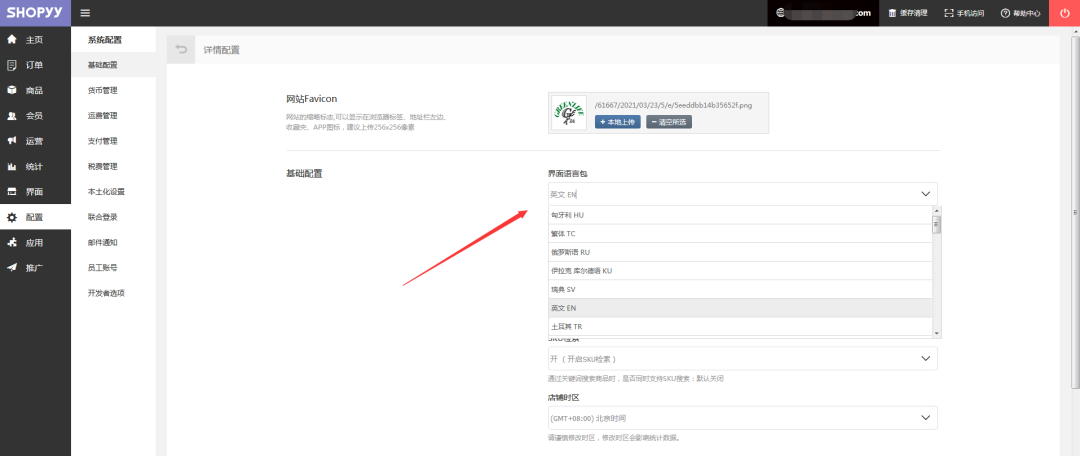
Task: Open 税费管理 settings page
Action: (x=103, y=167)
